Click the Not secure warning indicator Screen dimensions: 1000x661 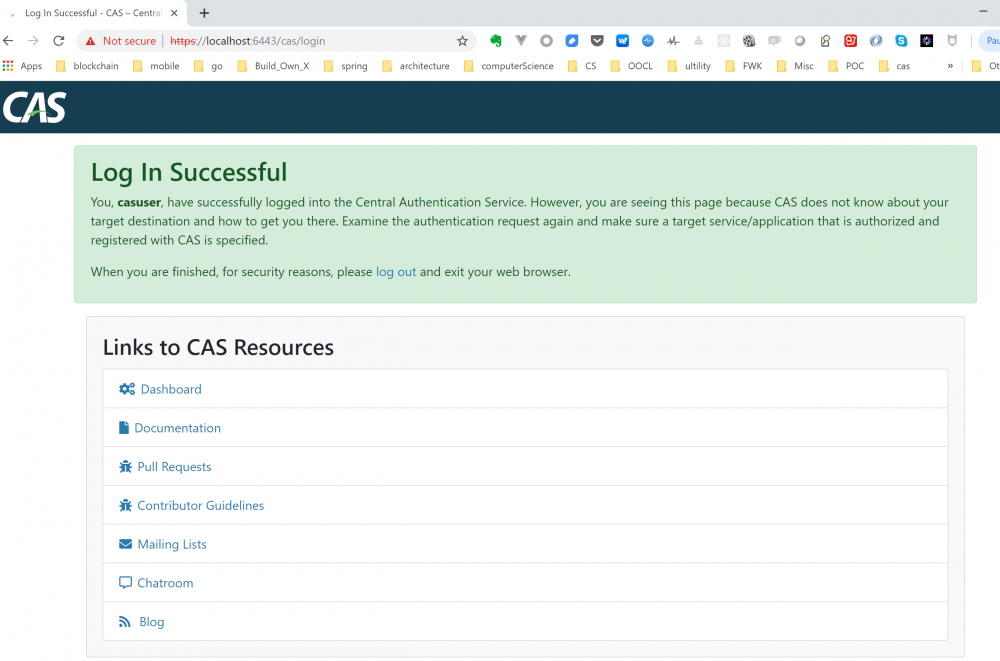click(x=121, y=41)
